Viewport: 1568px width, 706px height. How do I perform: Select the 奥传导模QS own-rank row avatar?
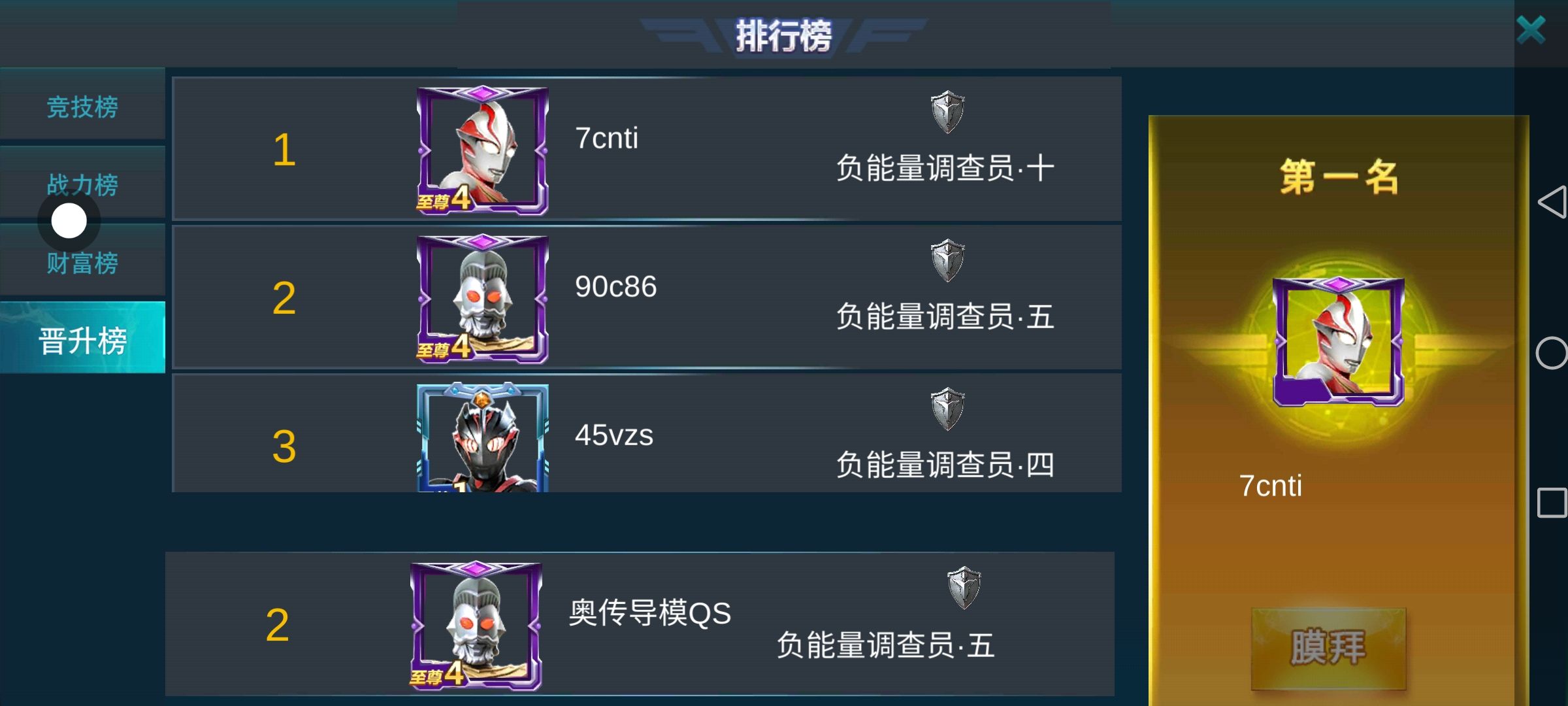pos(476,626)
